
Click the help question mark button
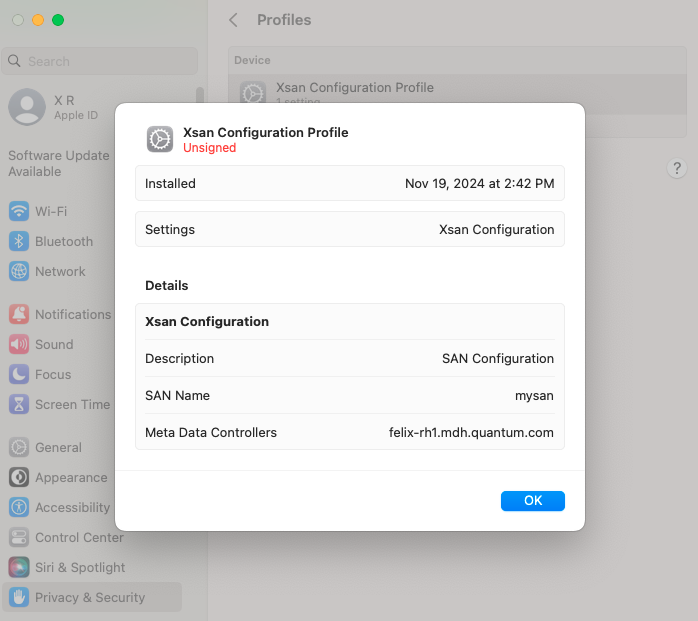pyautogui.click(x=677, y=168)
